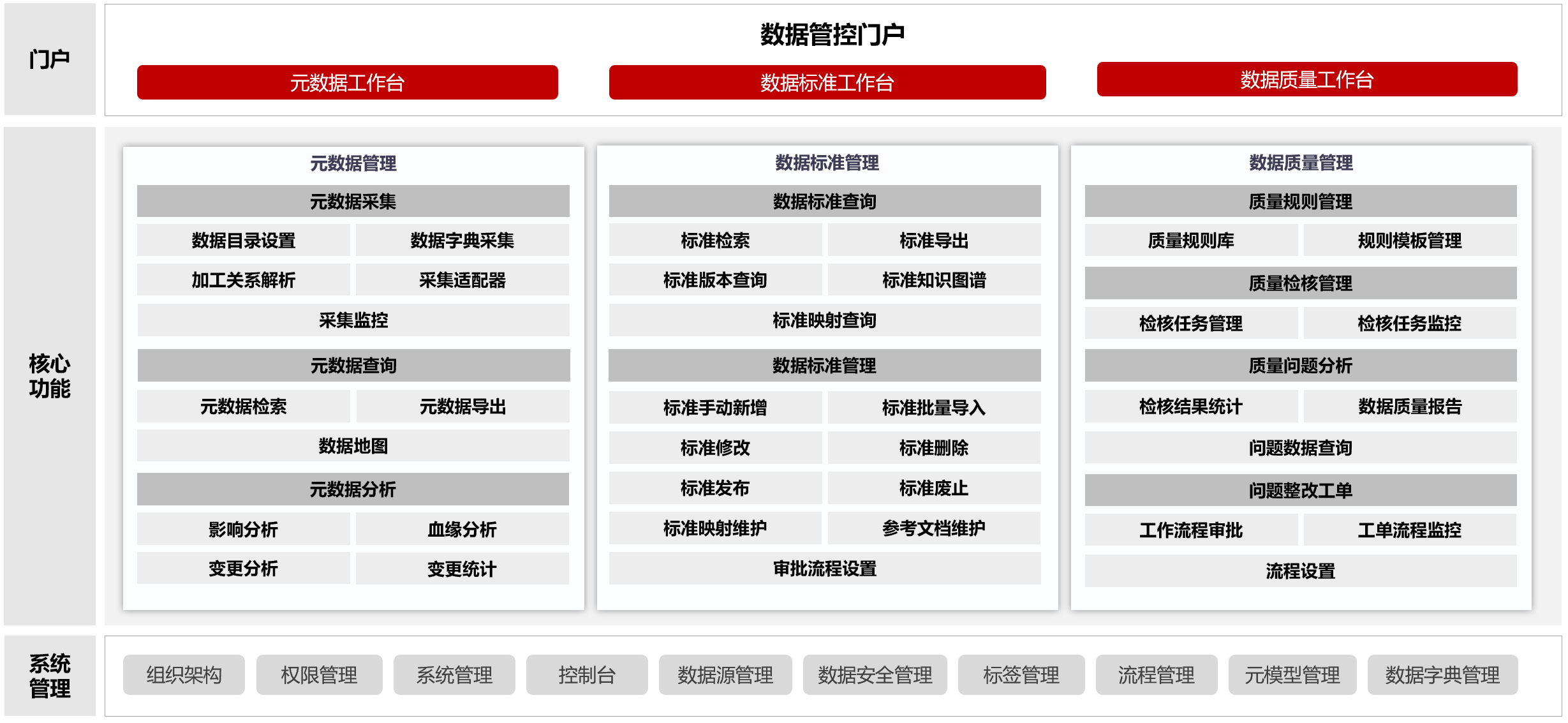Click the 问题数据查询 cell

(x=1301, y=447)
